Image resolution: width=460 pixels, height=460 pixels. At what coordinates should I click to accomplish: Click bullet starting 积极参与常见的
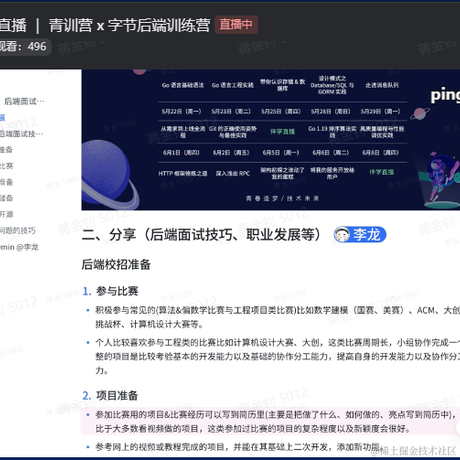[x=277, y=317]
